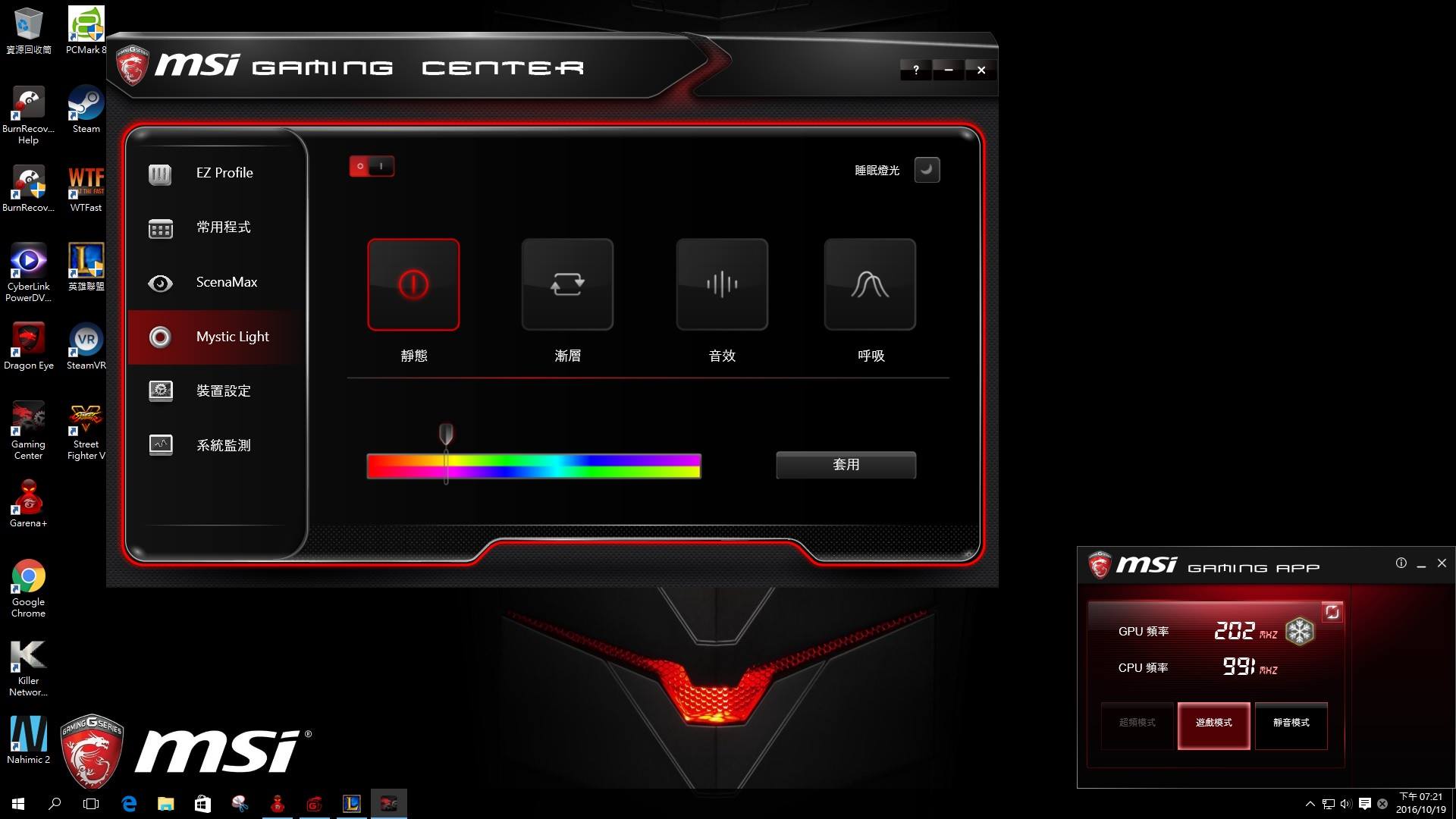Screen dimensions: 1456x819
Task: Click the 套用 apply button
Action: click(846, 465)
